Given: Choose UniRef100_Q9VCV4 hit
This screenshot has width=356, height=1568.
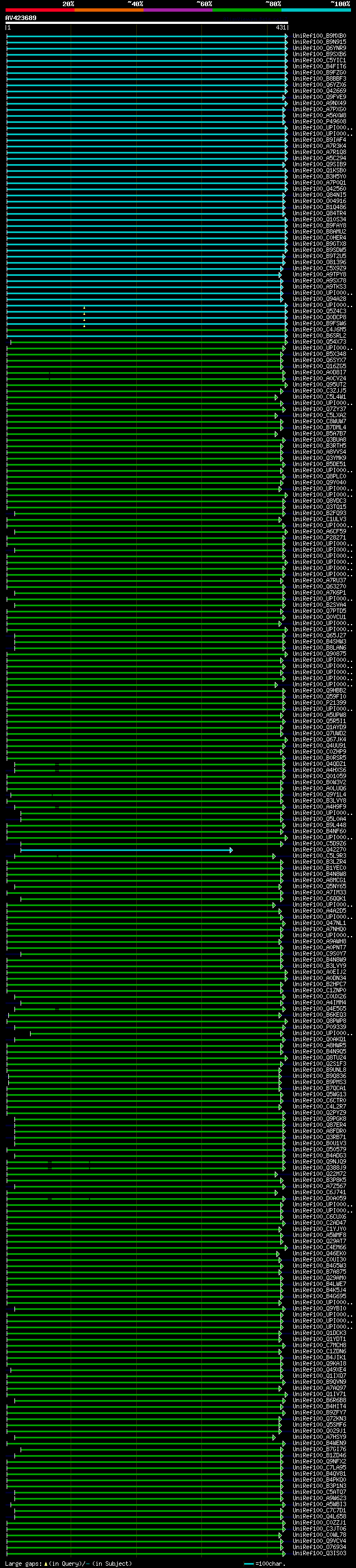Looking at the screenshot, I should [319, 1541].
